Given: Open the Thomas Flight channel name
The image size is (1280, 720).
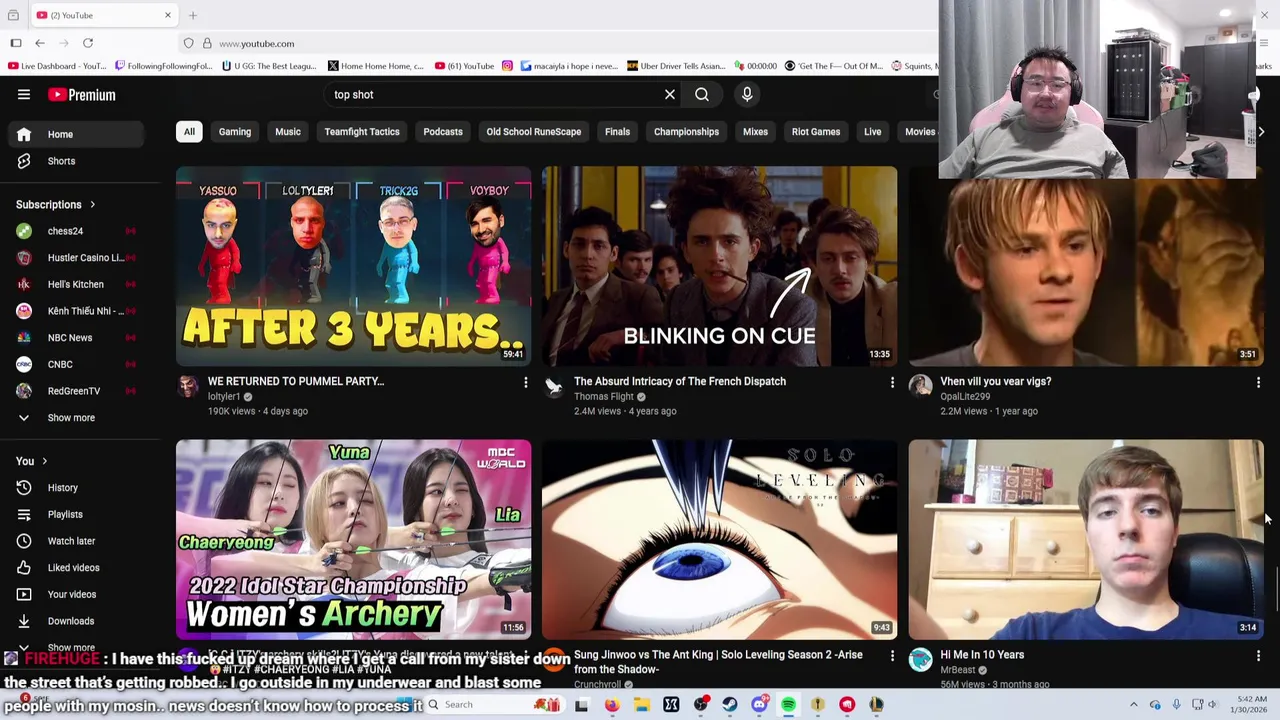Looking at the screenshot, I should pyautogui.click(x=603, y=397).
